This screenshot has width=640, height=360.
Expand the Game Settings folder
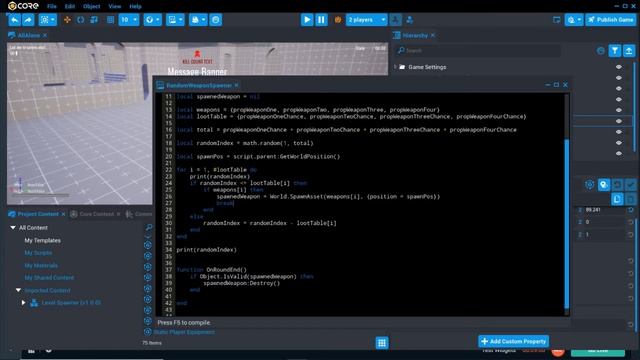click(x=395, y=67)
